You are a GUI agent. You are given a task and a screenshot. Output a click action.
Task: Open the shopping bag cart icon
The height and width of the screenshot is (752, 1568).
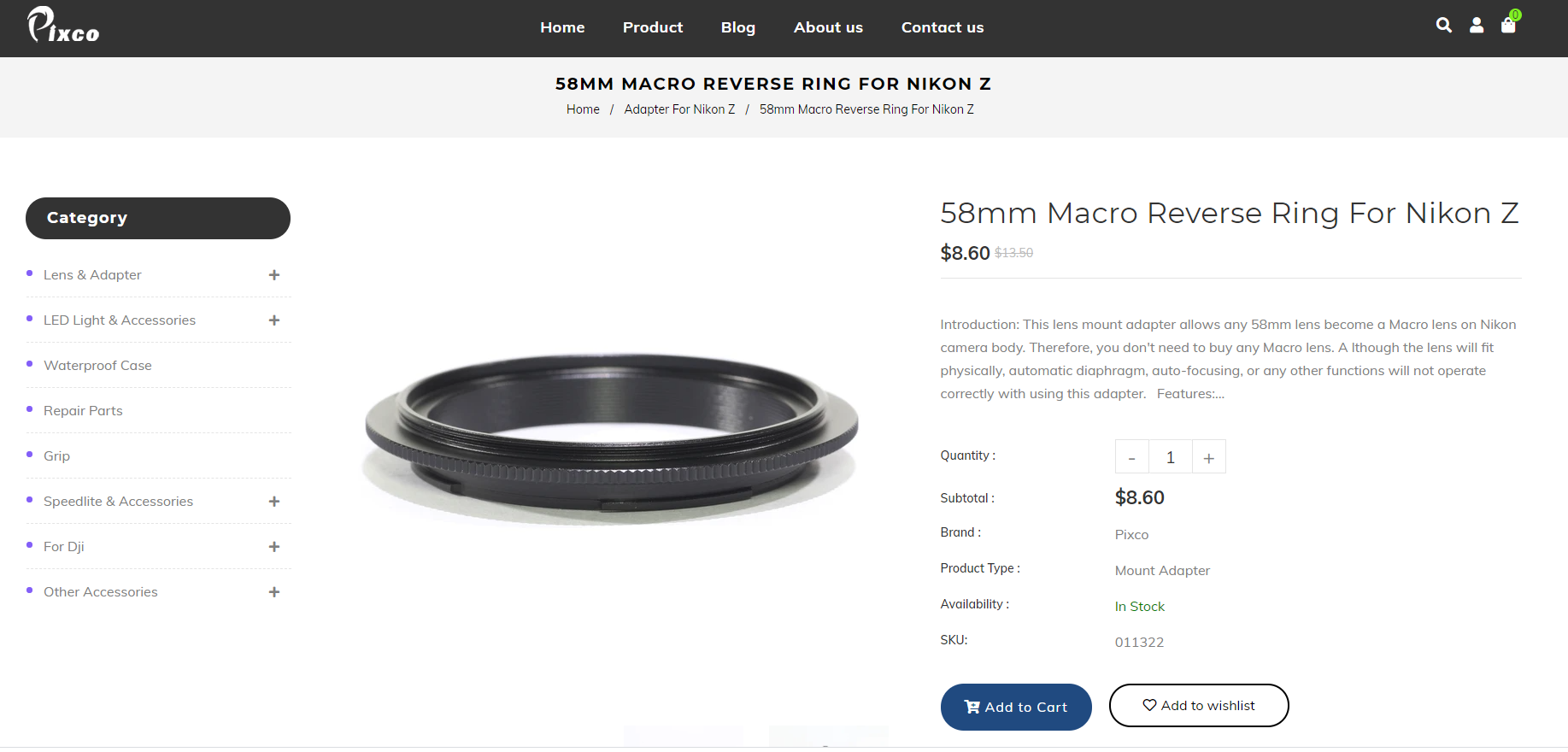click(1508, 26)
